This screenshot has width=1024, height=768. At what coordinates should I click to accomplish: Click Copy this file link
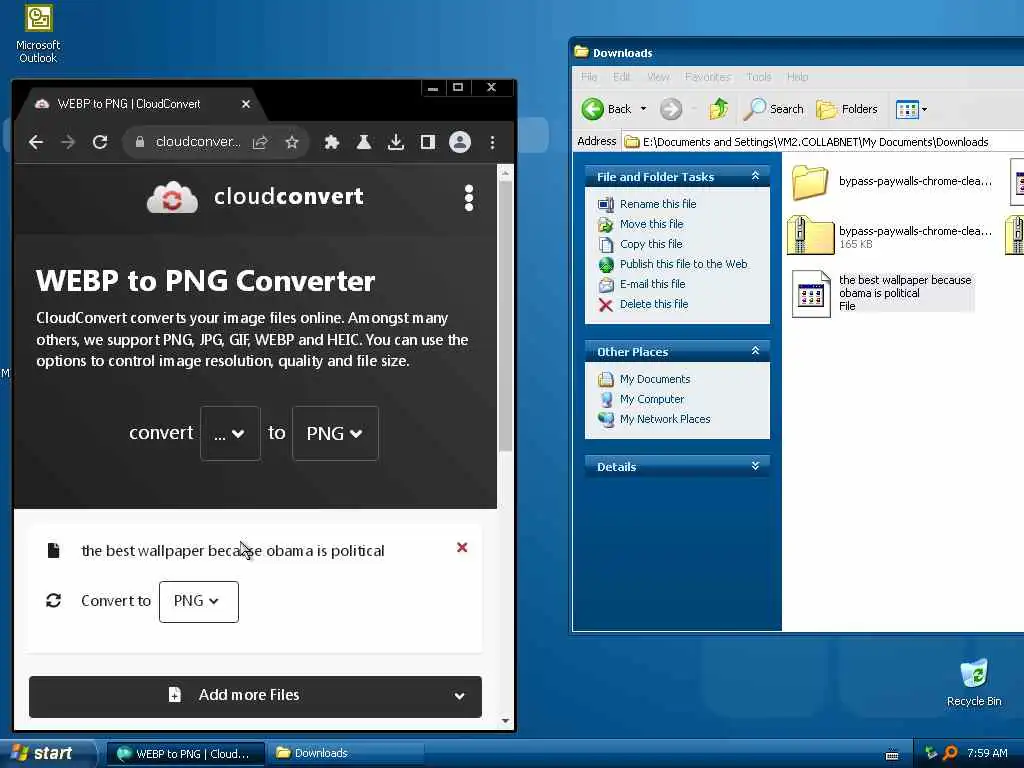click(x=650, y=244)
